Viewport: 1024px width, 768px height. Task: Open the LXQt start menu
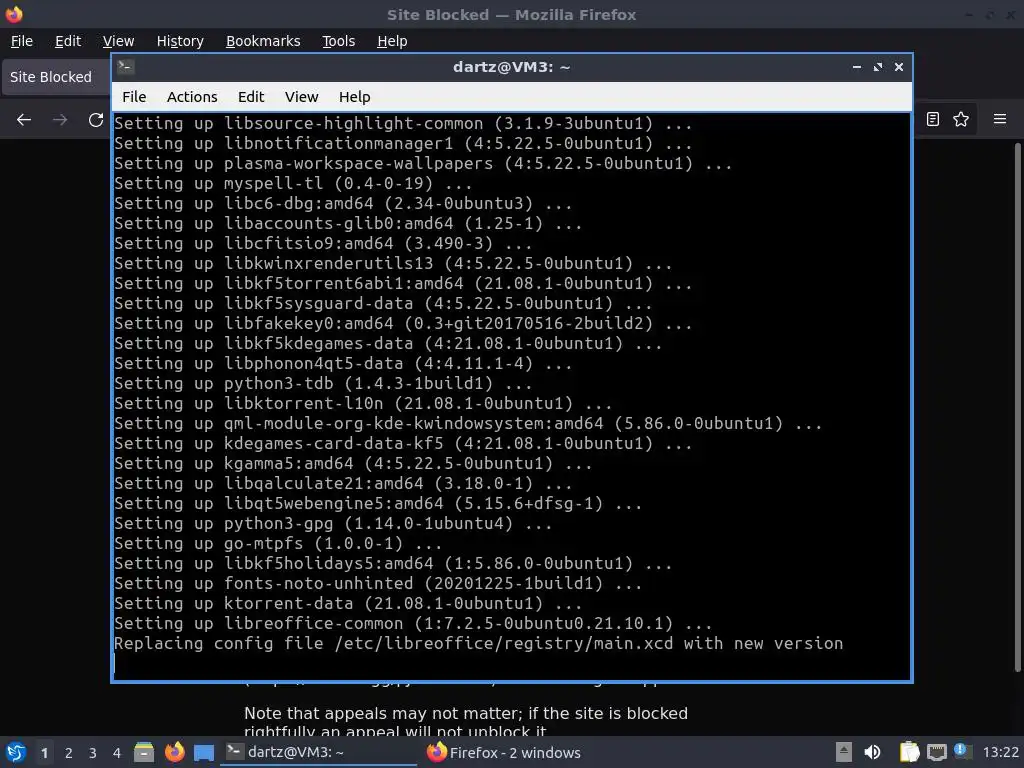[x=16, y=752]
